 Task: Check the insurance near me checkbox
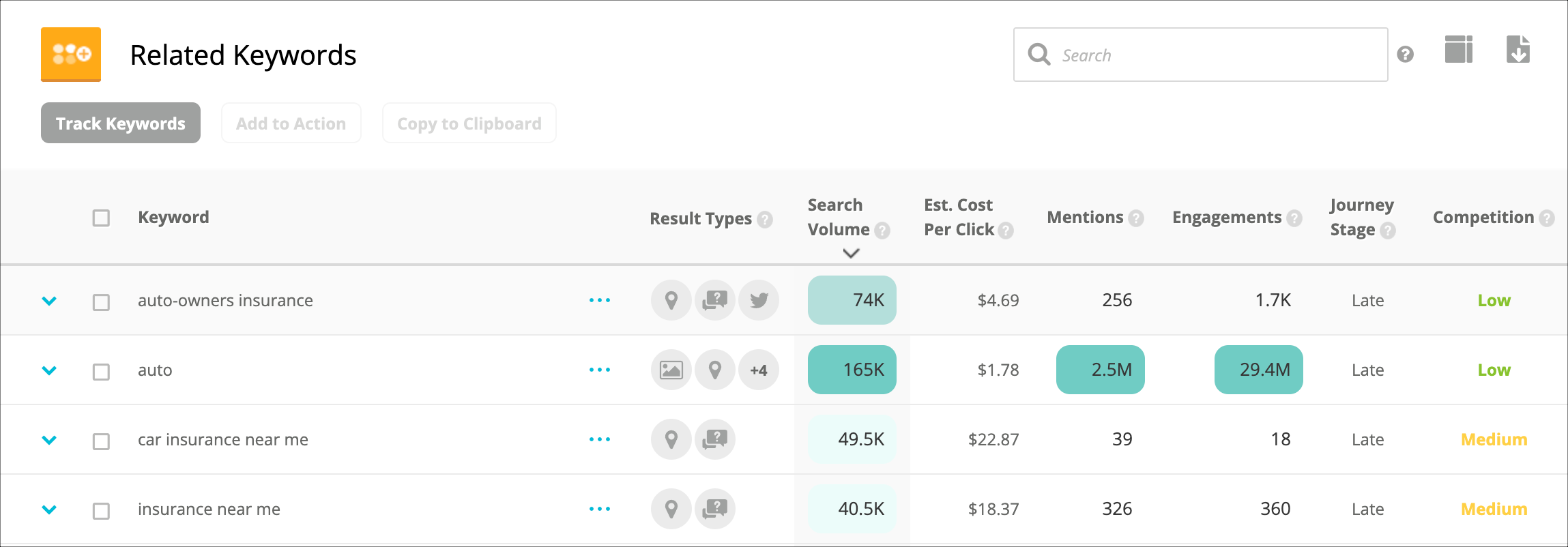click(x=101, y=511)
